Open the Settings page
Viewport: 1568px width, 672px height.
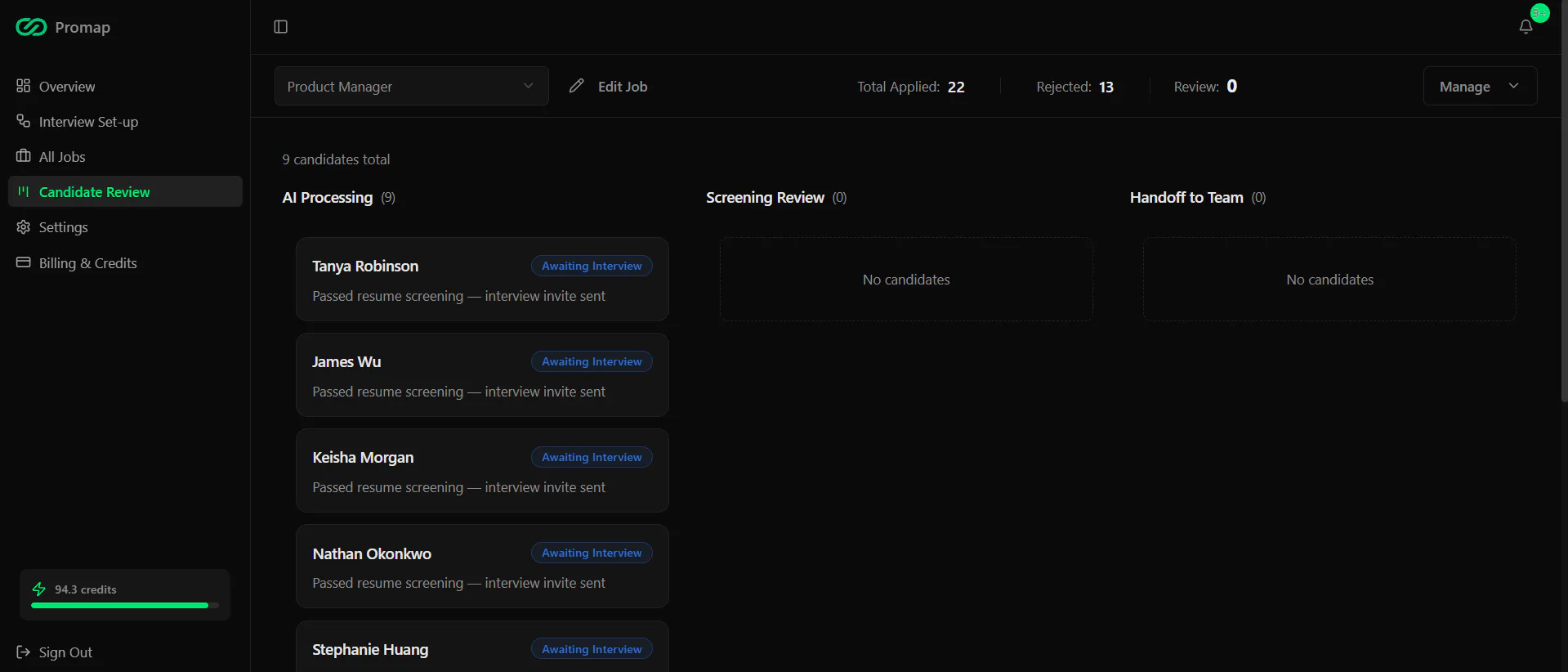pos(125,226)
